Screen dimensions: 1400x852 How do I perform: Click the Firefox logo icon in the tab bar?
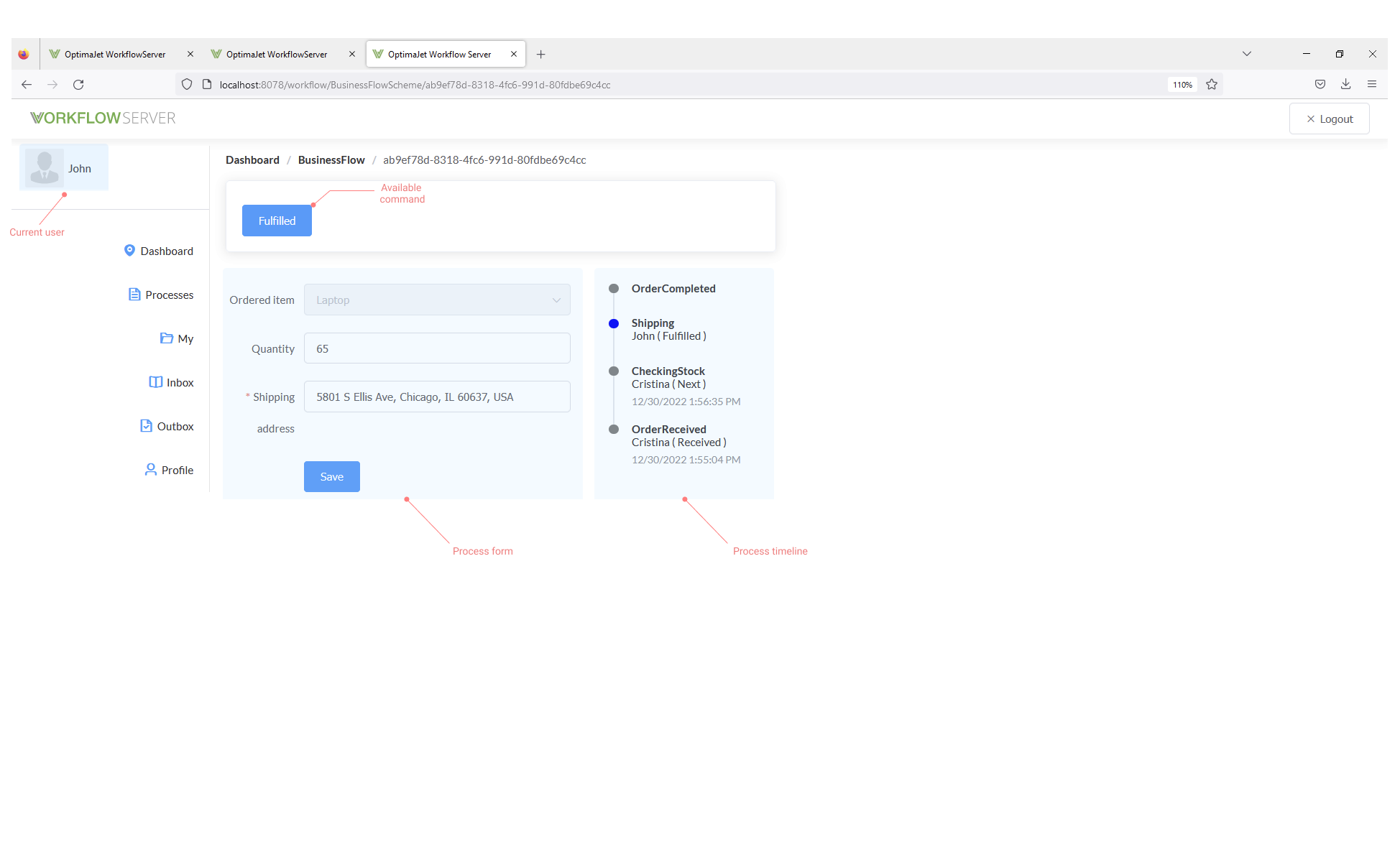(x=24, y=55)
